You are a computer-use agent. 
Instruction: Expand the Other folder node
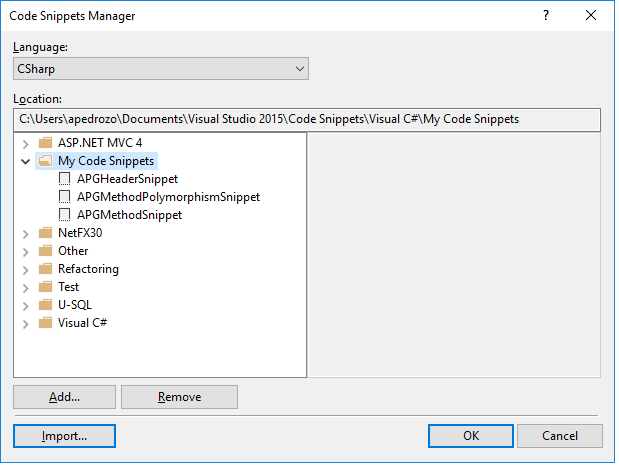click(26, 252)
